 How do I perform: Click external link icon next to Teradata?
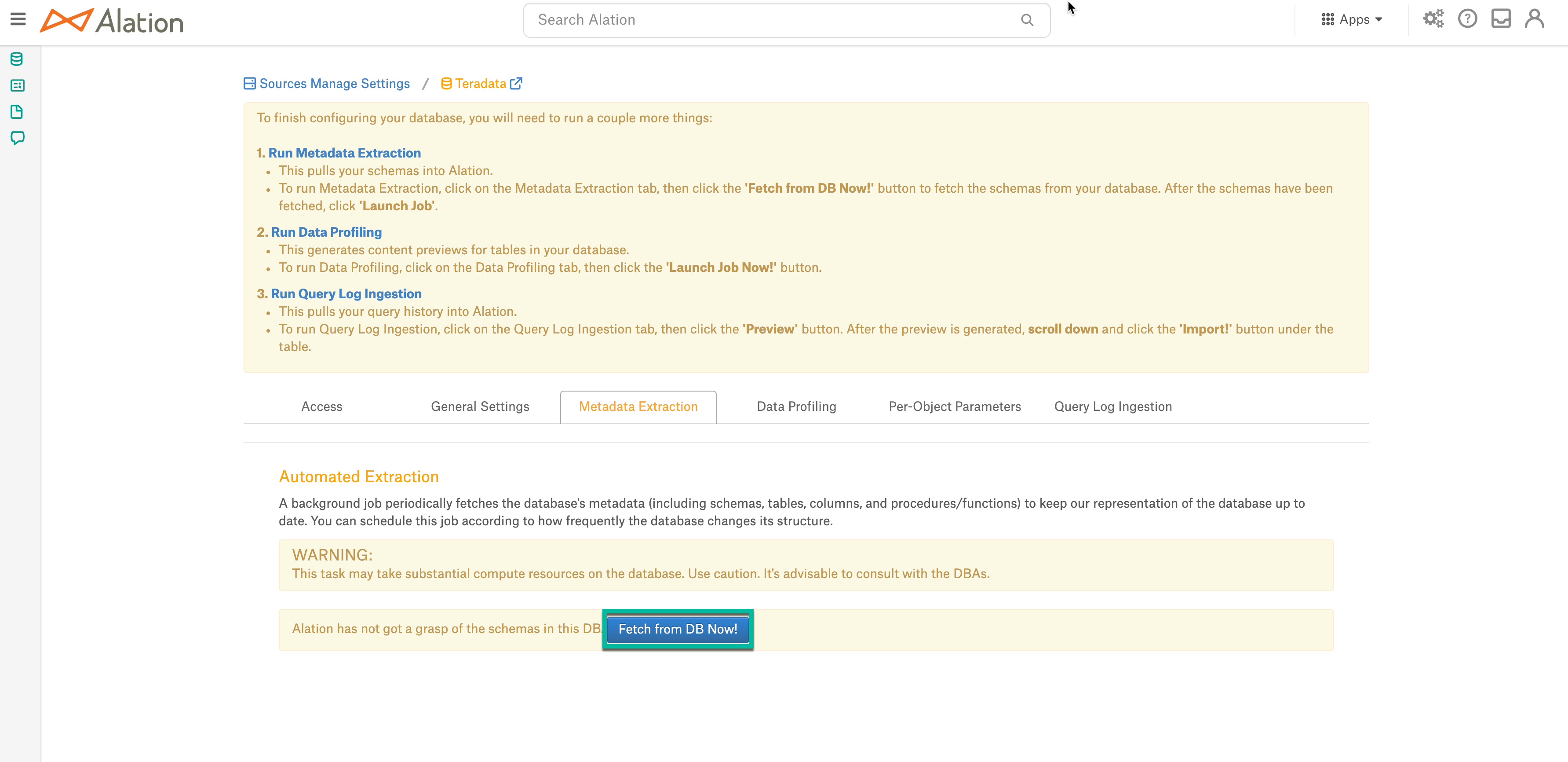pos(516,84)
